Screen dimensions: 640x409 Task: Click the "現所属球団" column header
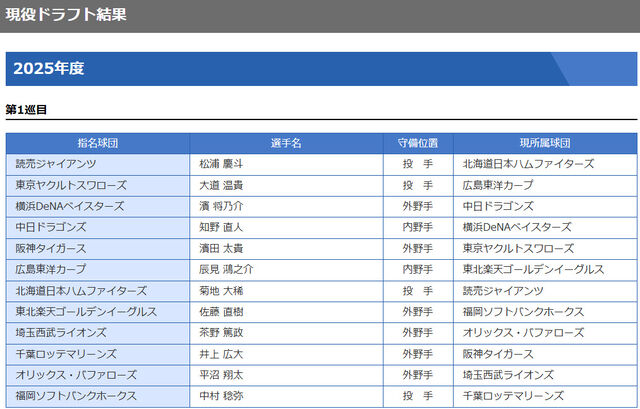click(545, 143)
